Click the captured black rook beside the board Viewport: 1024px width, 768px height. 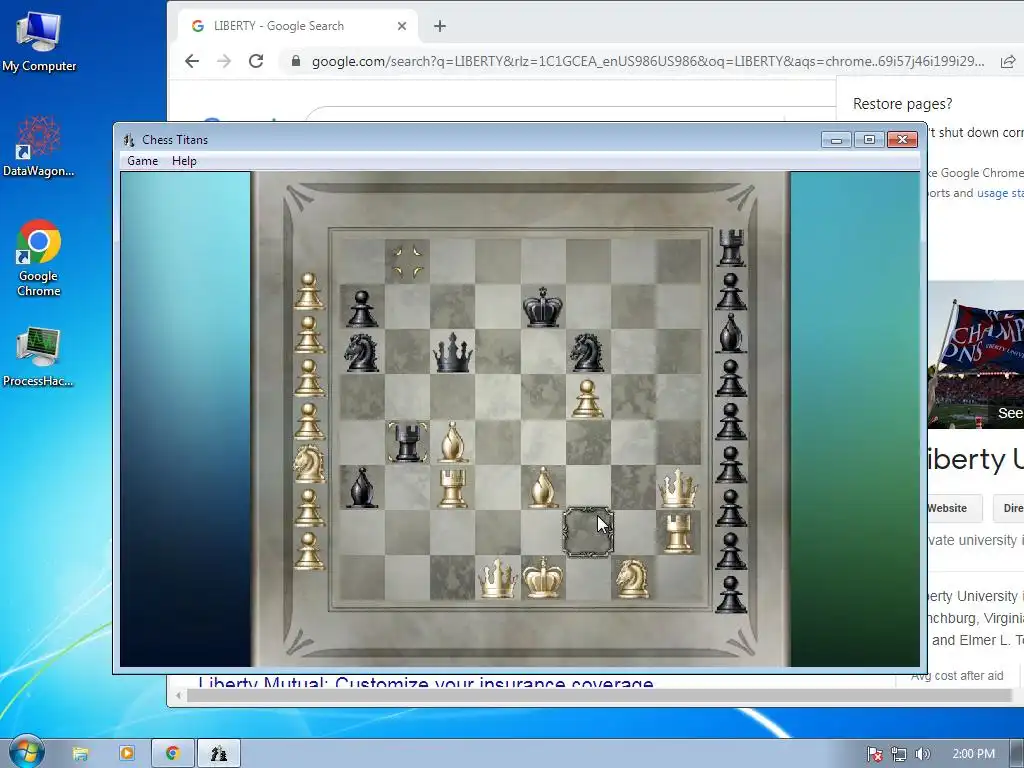click(731, 248)
